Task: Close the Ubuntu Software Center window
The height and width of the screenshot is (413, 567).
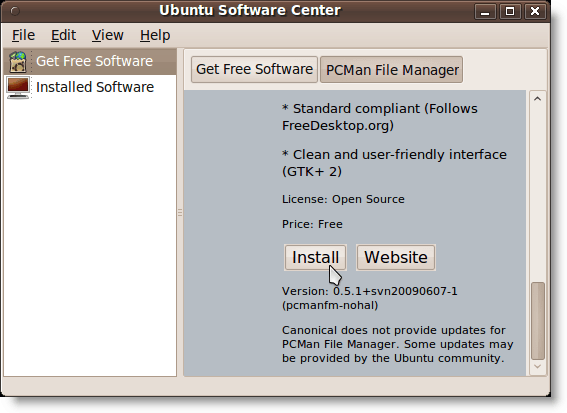Action: [535, 12]
